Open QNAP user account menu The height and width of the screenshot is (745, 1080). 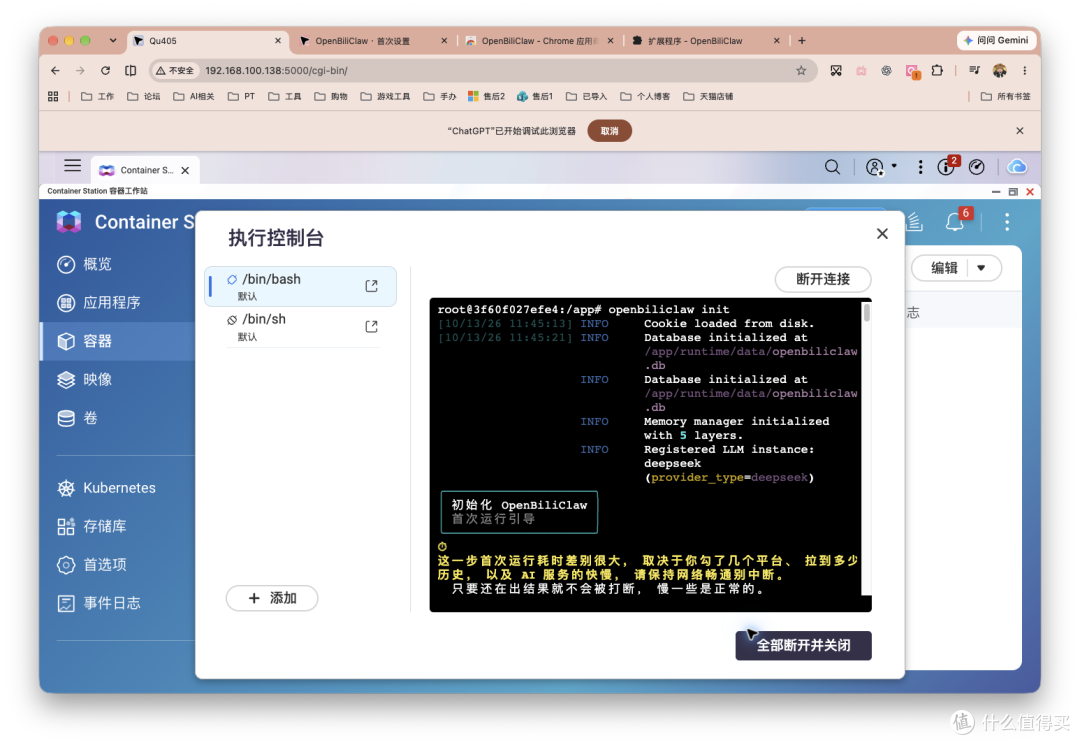coord(880,167)
